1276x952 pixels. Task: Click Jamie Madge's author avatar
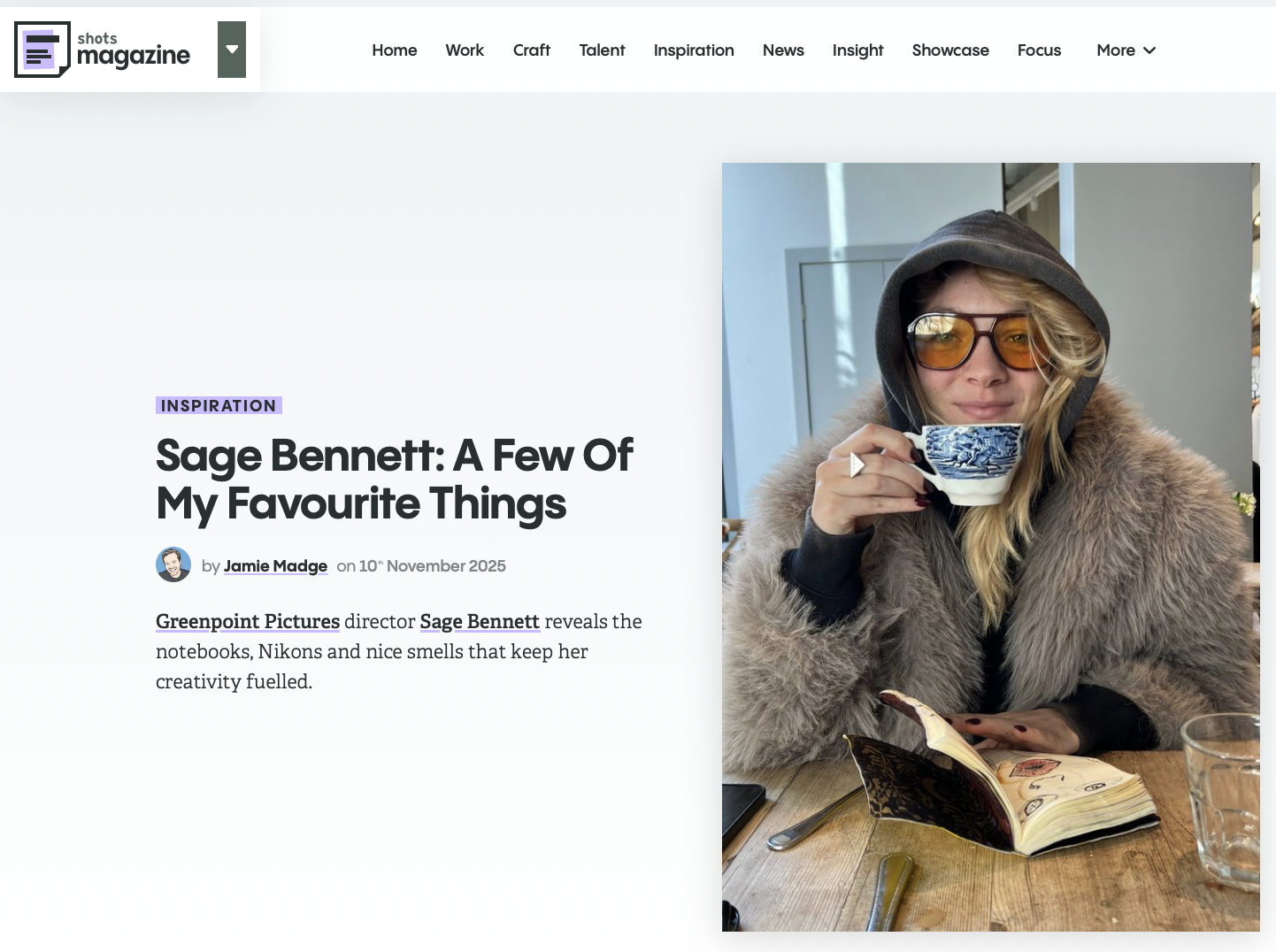tap(173, 564)
